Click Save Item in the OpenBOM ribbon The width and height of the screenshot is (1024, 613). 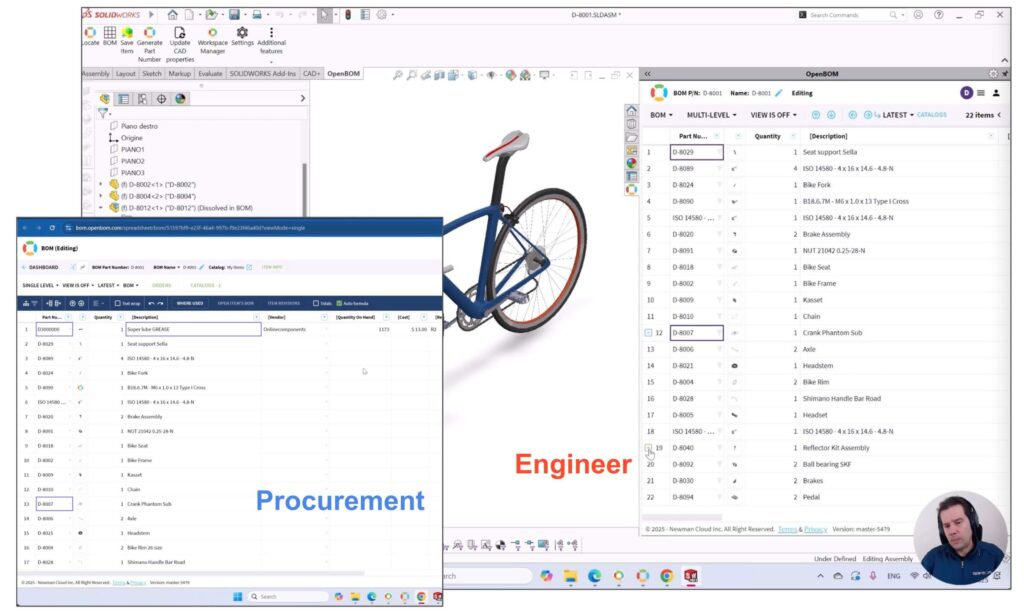click(x=127, y=40)
